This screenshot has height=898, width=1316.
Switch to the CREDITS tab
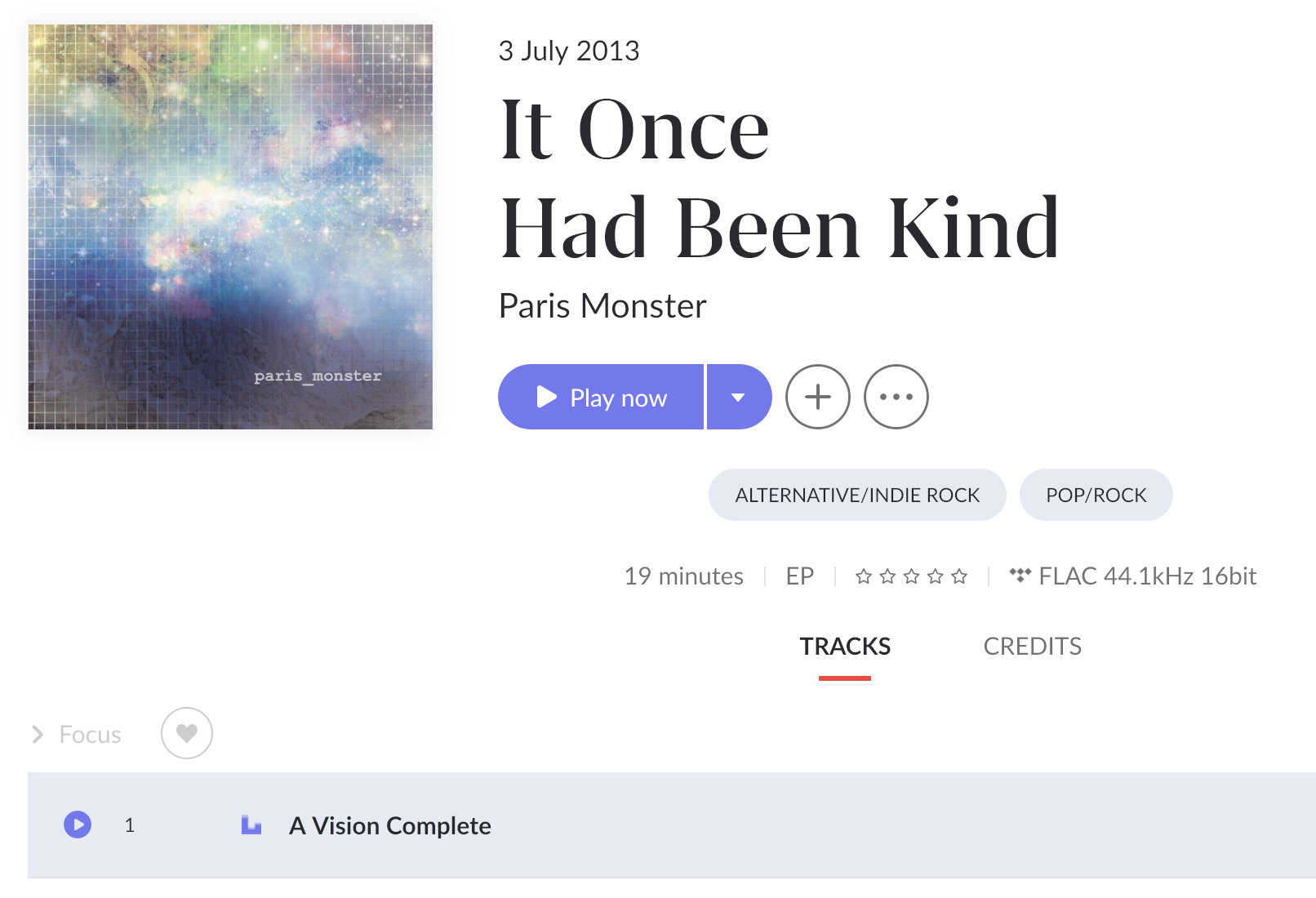tap(1032, 647)
